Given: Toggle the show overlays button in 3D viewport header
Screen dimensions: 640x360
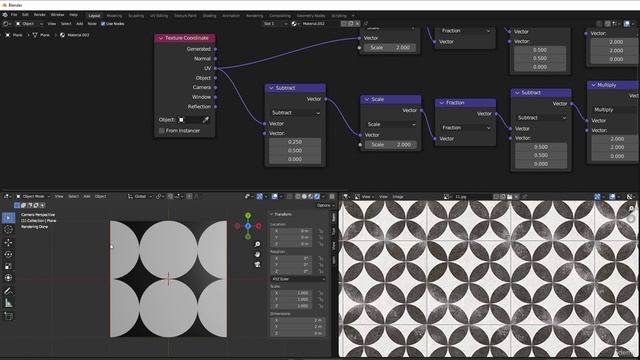Looking at the screenshot, I should pyautogui.click(x=276, y=197).
